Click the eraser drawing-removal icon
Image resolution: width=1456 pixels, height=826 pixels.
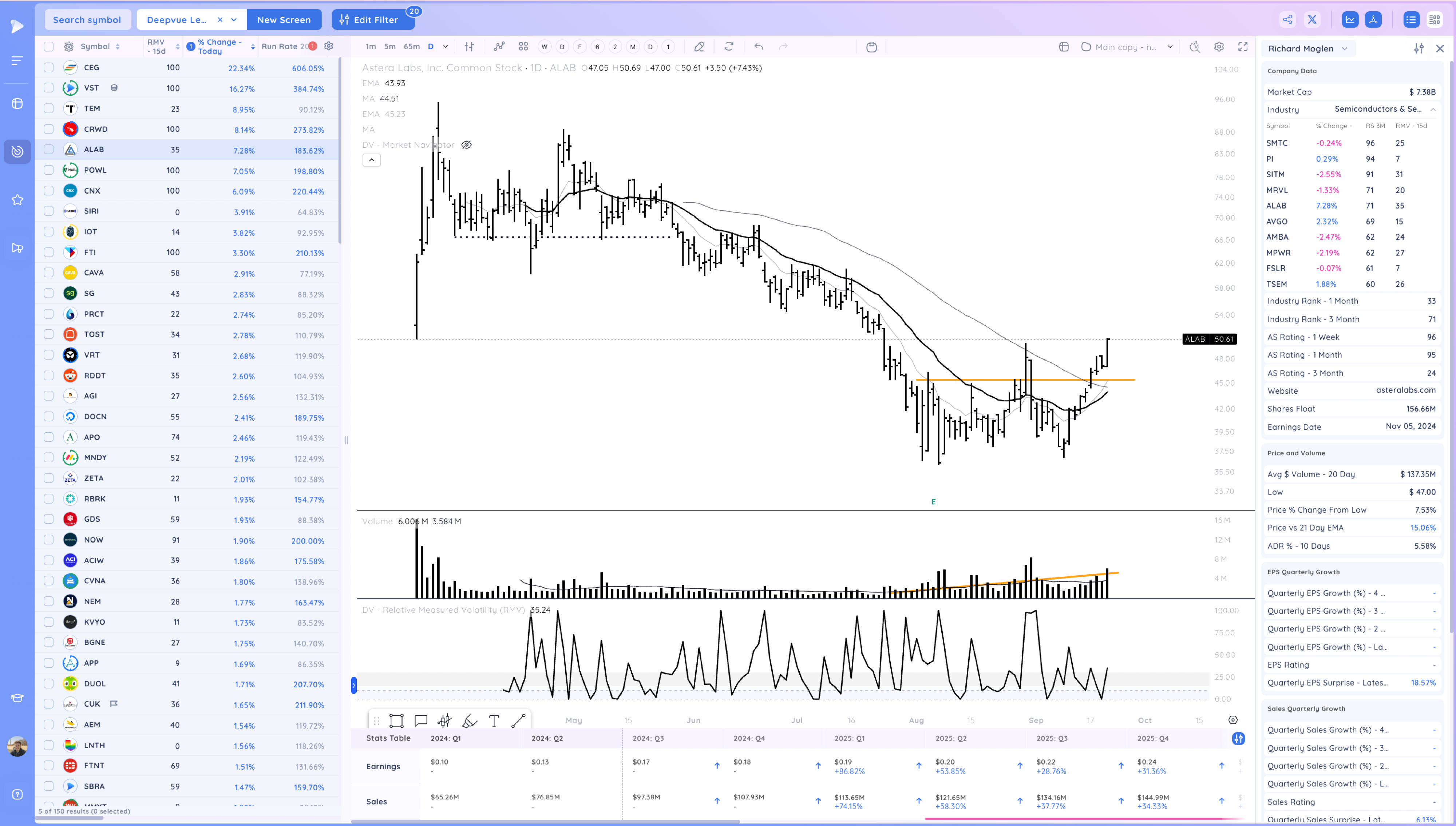click(699, 47)
